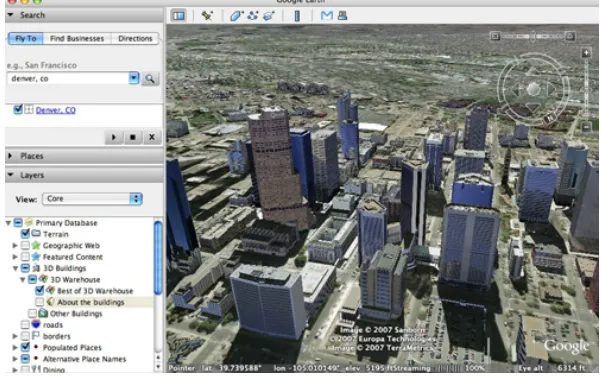Click the zoom in plus button on map

[586, 53]
